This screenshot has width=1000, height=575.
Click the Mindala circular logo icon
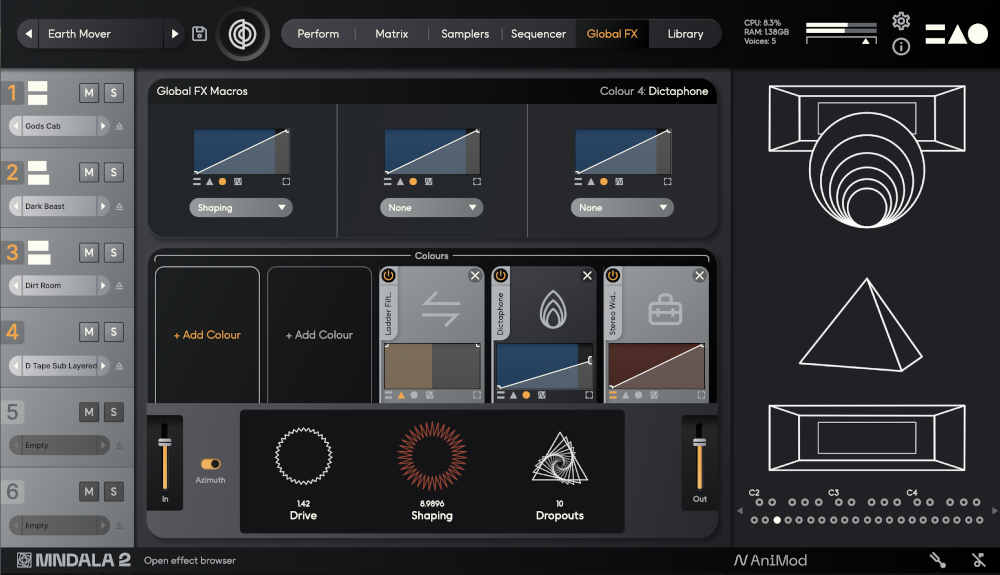coord(242,34)
